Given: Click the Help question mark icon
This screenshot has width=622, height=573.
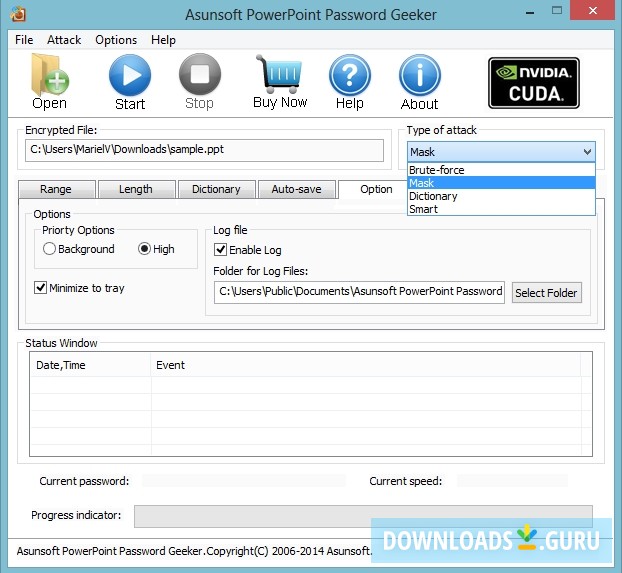Looking at the screenshot, I should click(349, 75).
